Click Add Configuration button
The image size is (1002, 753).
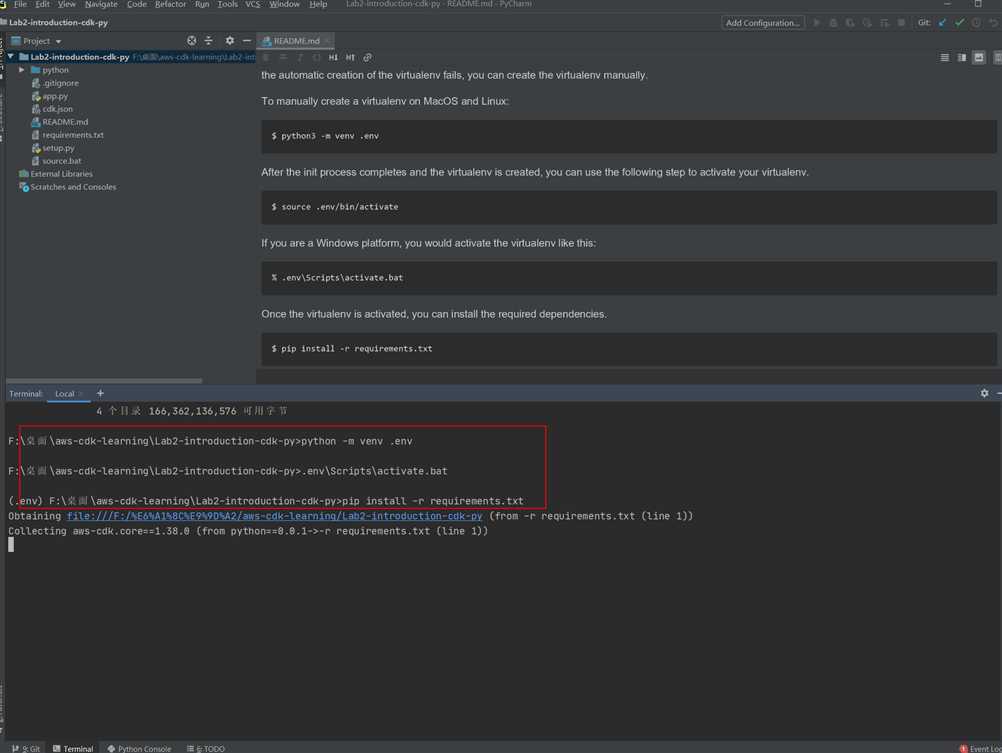click(762, 22)
